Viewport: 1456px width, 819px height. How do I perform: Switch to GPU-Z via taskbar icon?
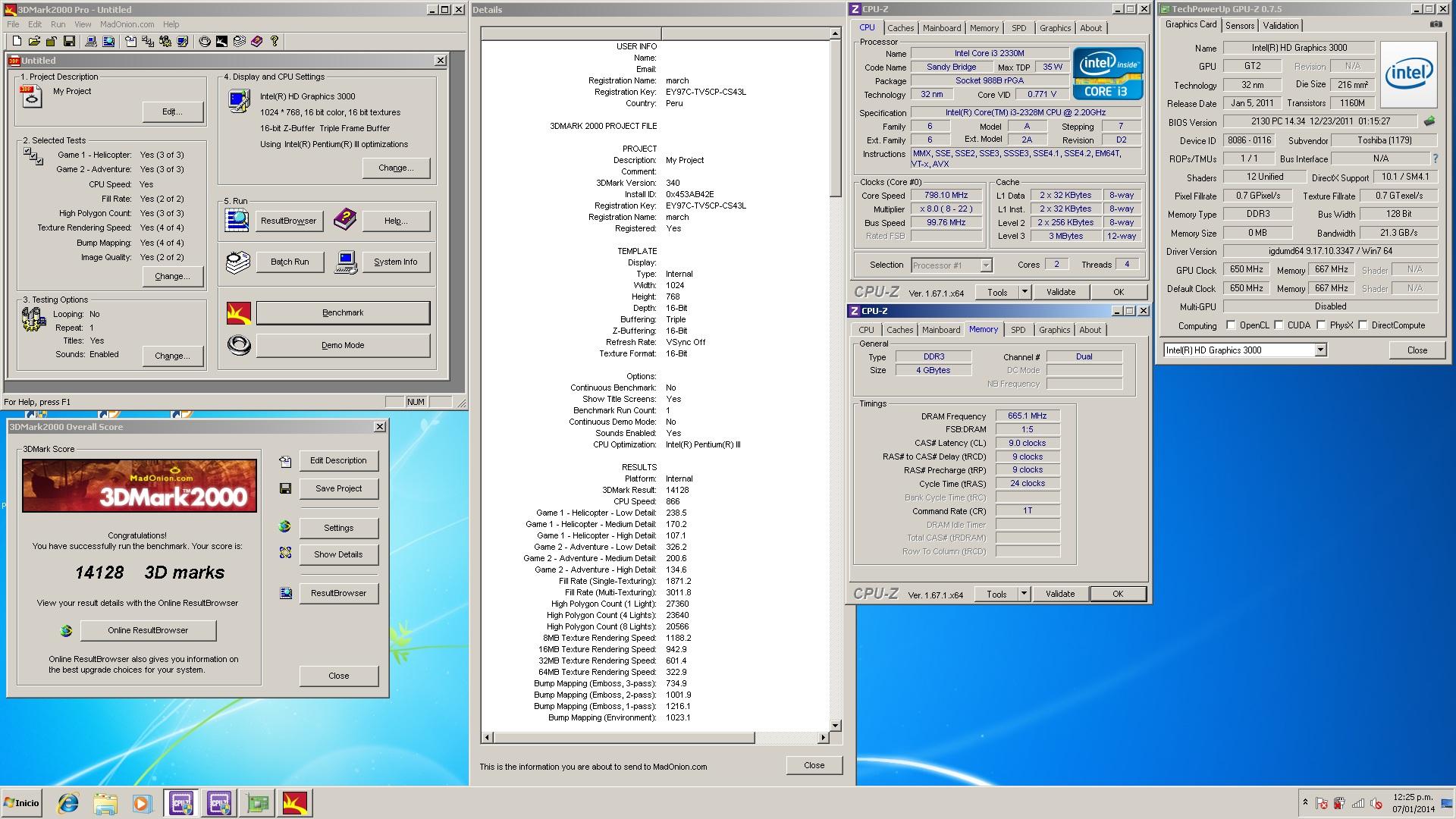[258, 803]
